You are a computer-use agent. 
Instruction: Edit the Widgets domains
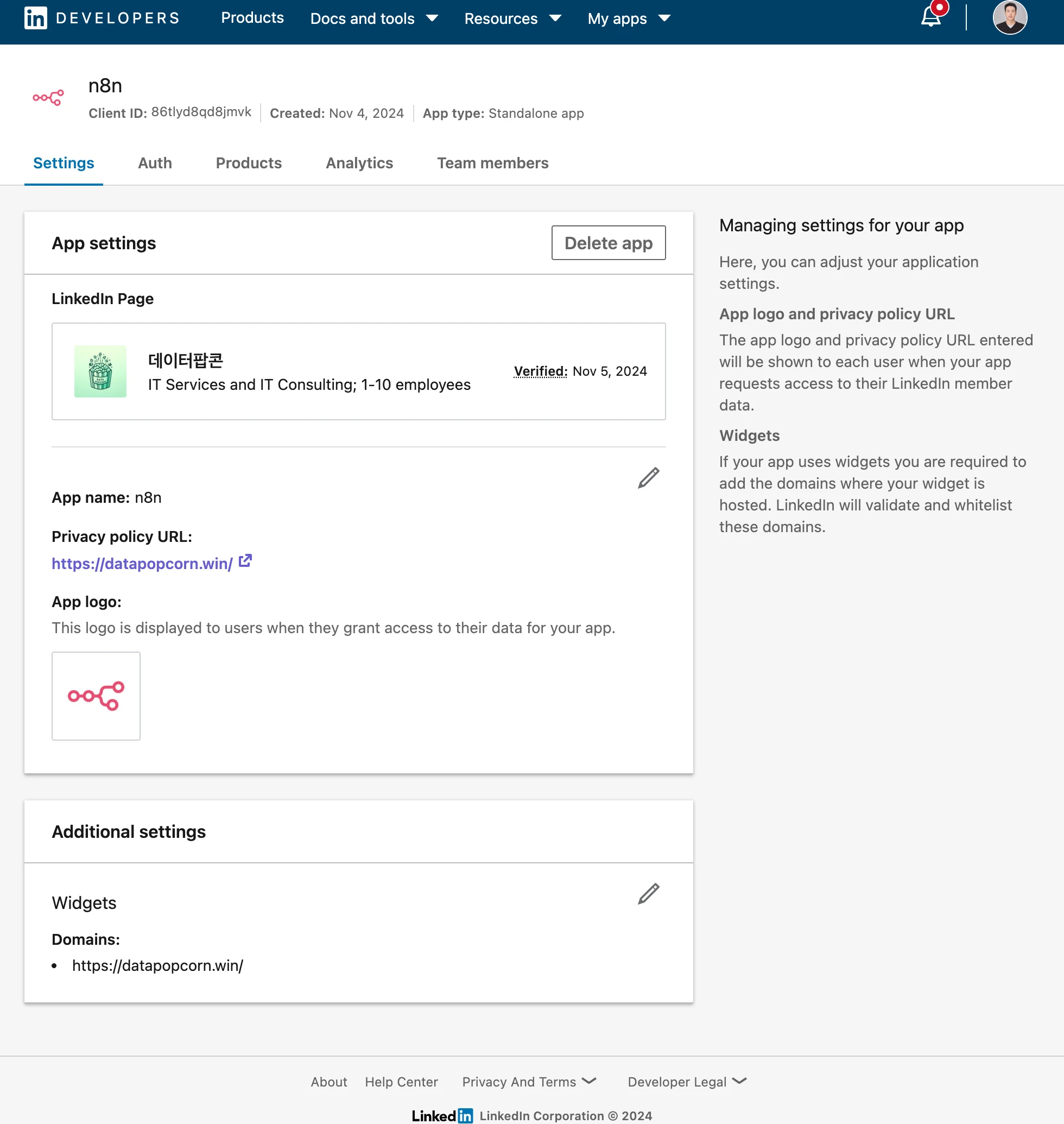[x=648, y=894]
